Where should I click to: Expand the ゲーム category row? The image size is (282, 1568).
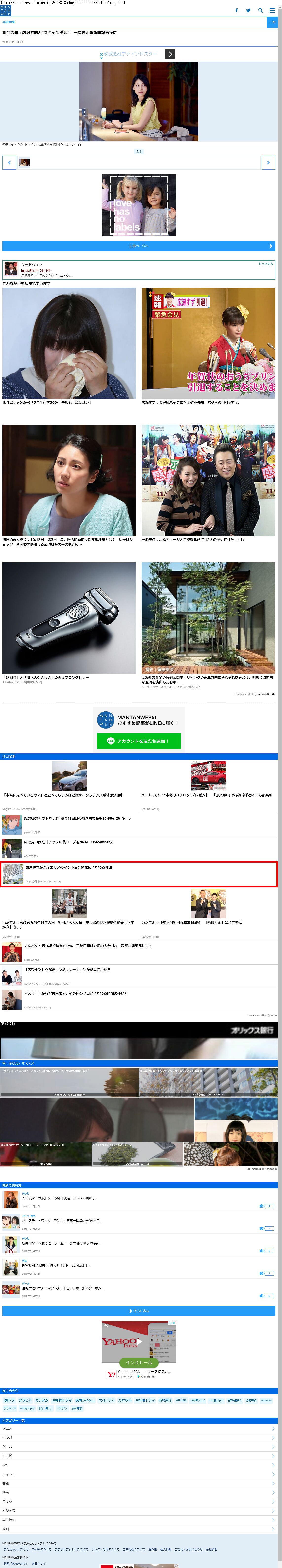tap(139, 1447)
